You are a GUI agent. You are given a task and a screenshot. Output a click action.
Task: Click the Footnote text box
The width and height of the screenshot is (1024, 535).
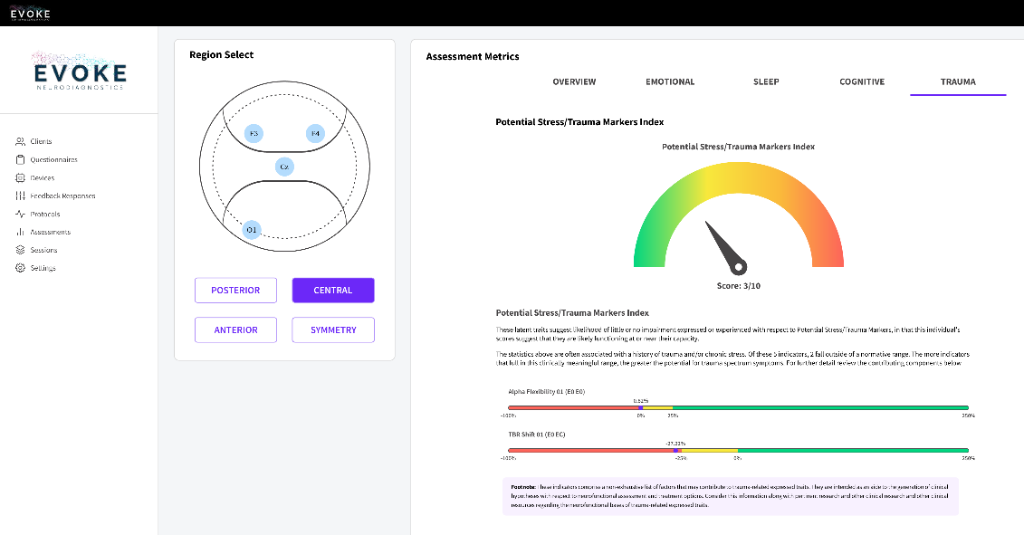point(730,496)
